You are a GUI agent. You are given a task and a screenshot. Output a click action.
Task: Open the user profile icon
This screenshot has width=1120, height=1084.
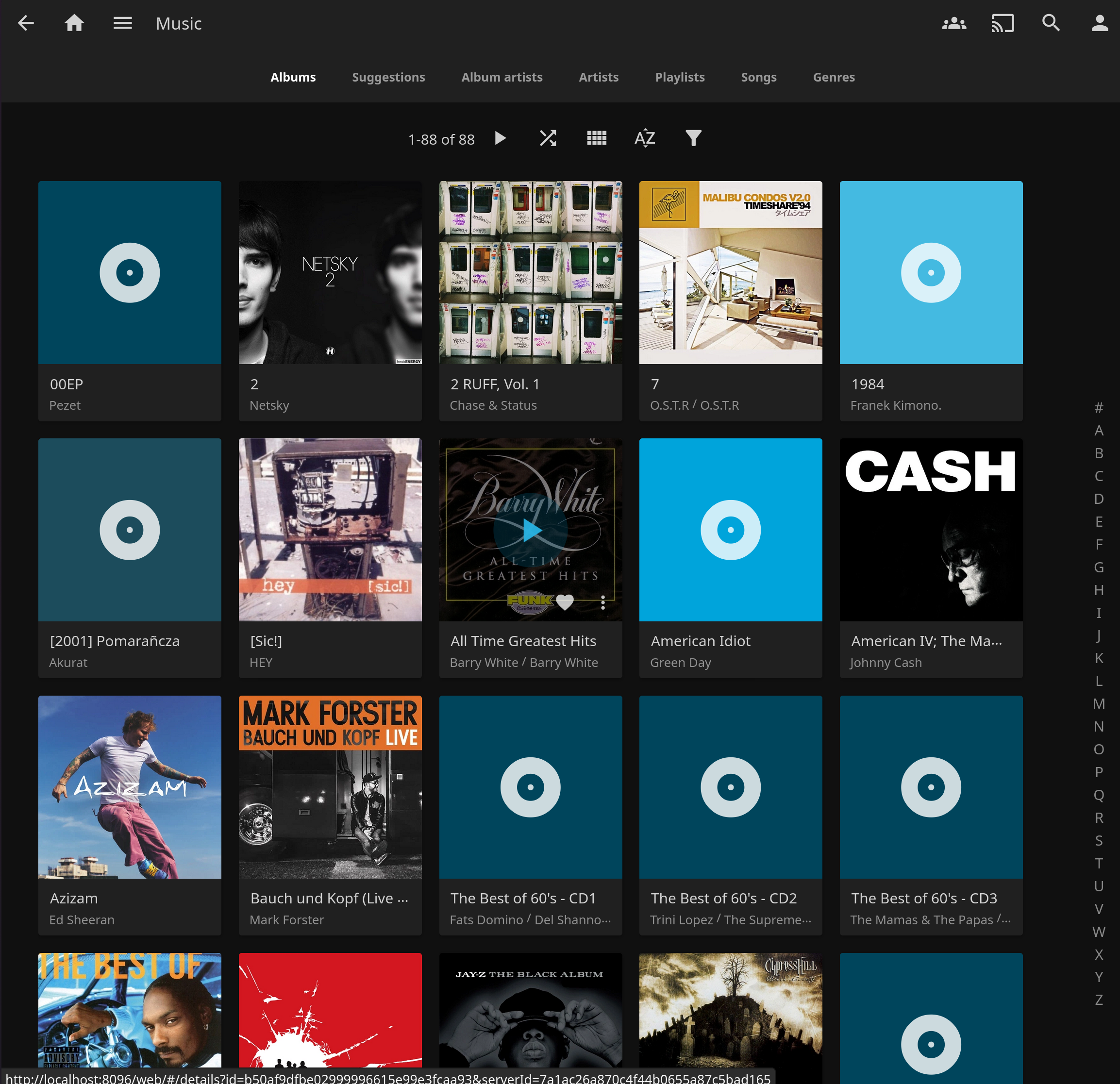[1100, 23]
